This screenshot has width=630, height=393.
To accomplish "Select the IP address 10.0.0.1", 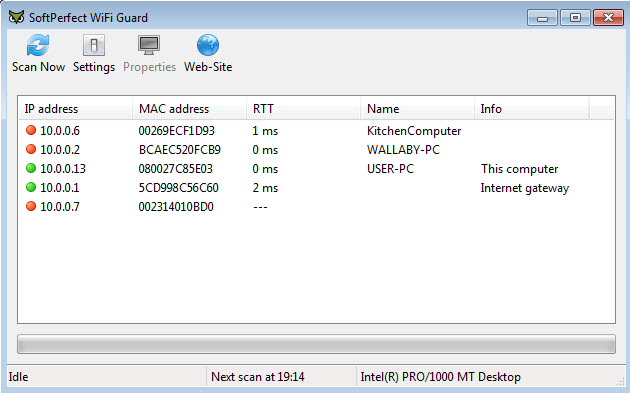I will (60, 187).
